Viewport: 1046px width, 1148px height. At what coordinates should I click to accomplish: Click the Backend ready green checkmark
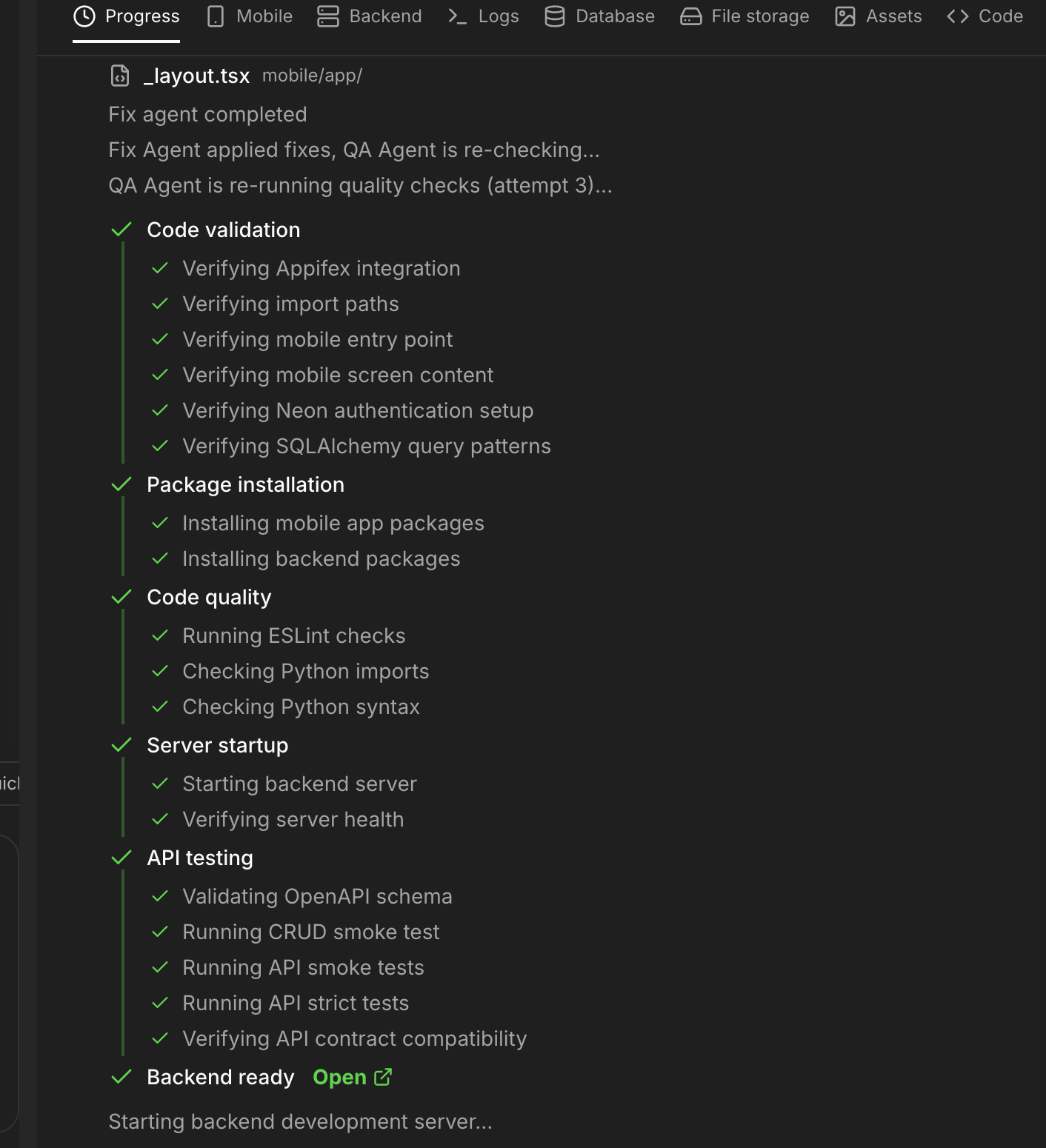click(122, 1077)
